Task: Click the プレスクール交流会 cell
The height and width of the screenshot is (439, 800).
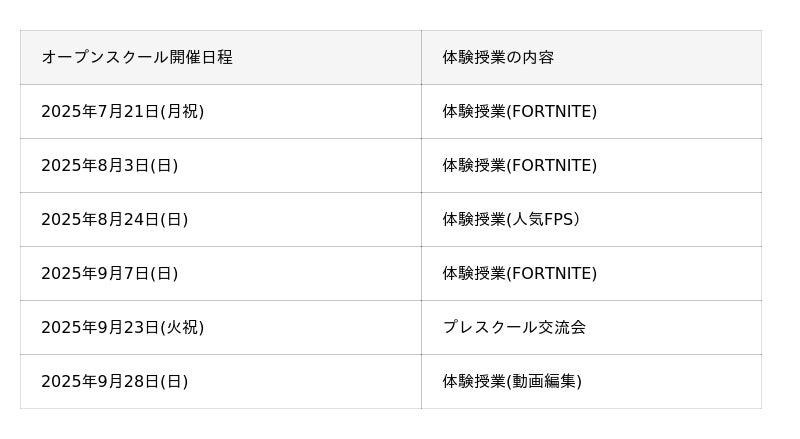Action: tap(514, 328)
